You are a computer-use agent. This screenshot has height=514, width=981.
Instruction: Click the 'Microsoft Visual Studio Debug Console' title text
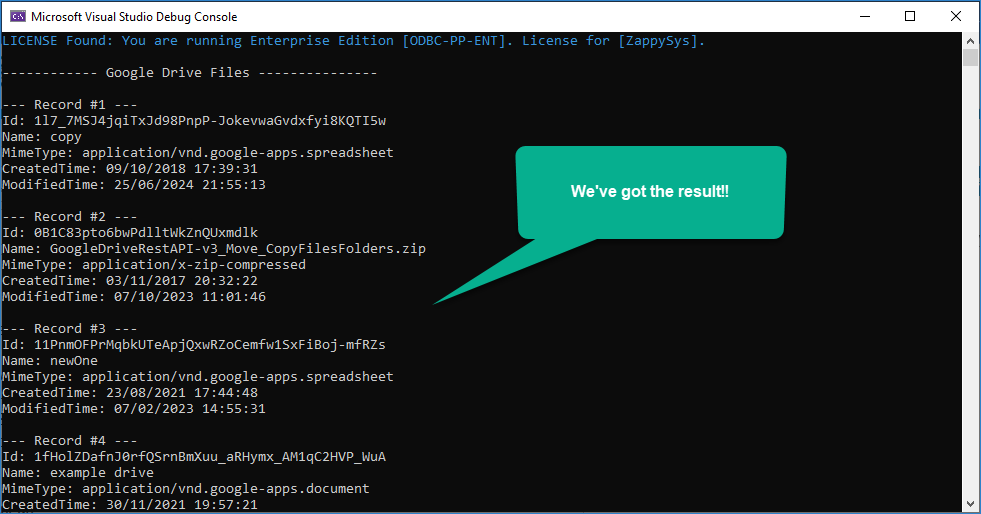(x=134, y=17)
